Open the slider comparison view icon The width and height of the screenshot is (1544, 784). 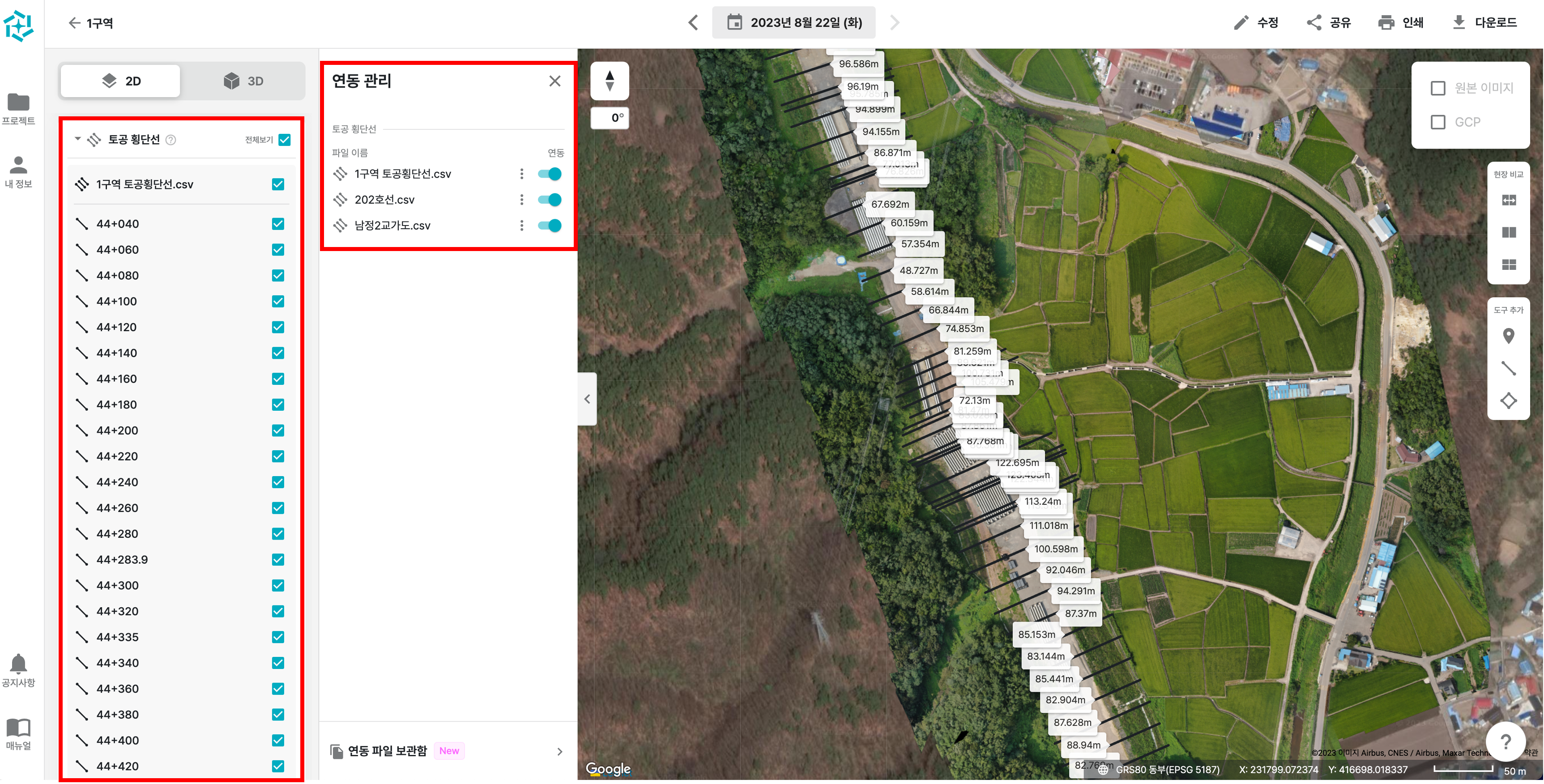pyautogui.click(x=1508, y=200)
